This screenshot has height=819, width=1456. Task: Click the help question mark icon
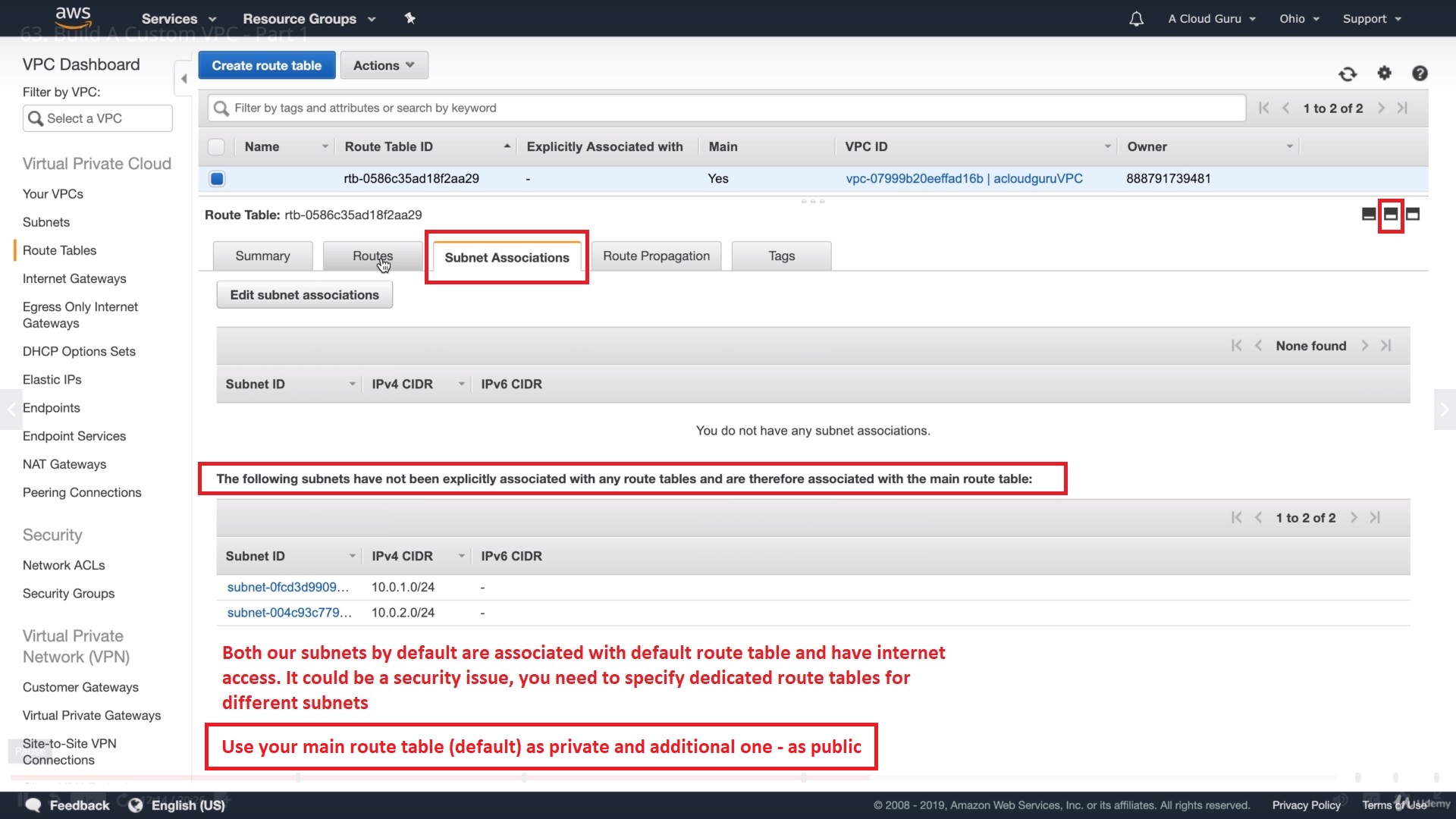[x=1420, y=73]
